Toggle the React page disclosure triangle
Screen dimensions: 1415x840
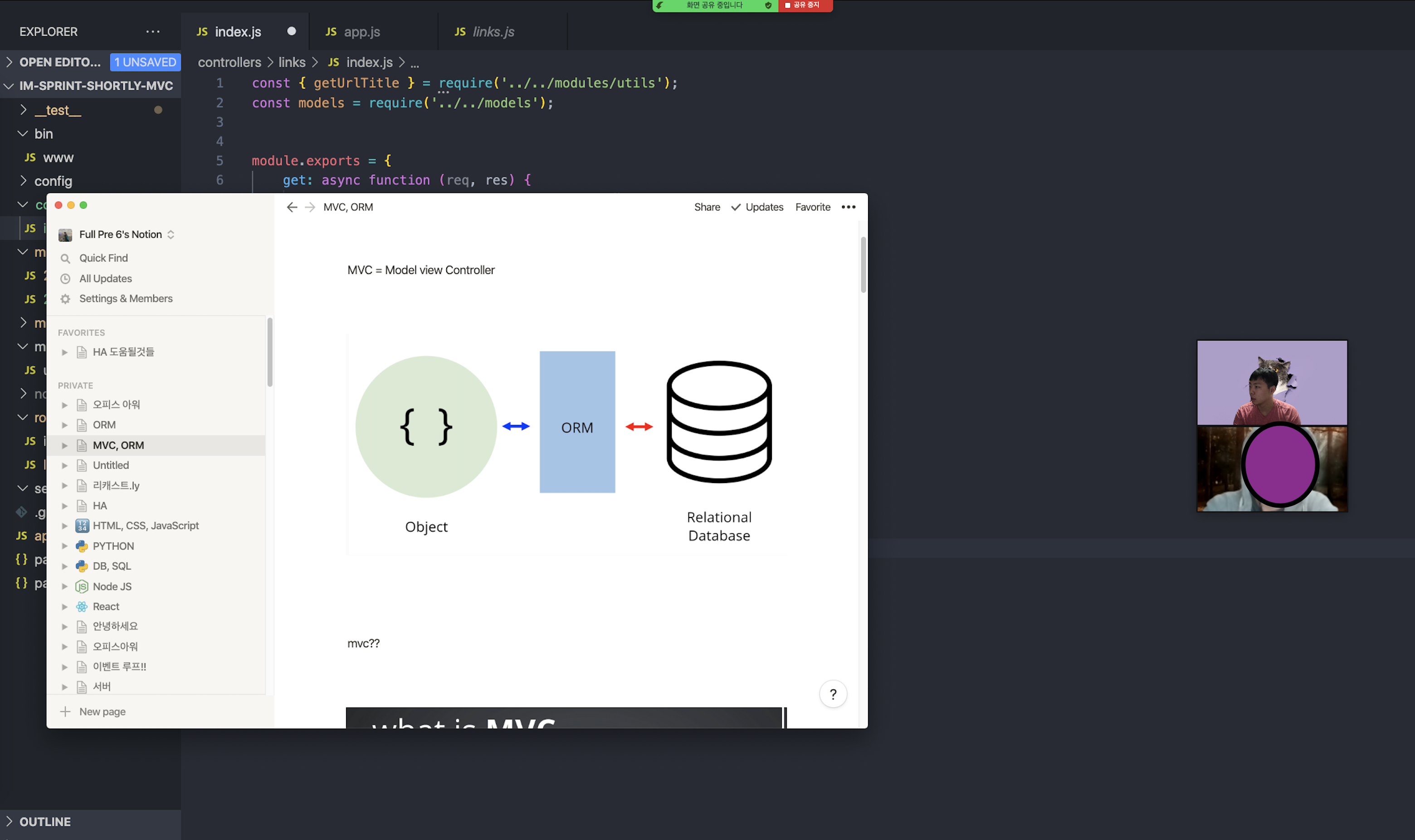click(64, 607)
